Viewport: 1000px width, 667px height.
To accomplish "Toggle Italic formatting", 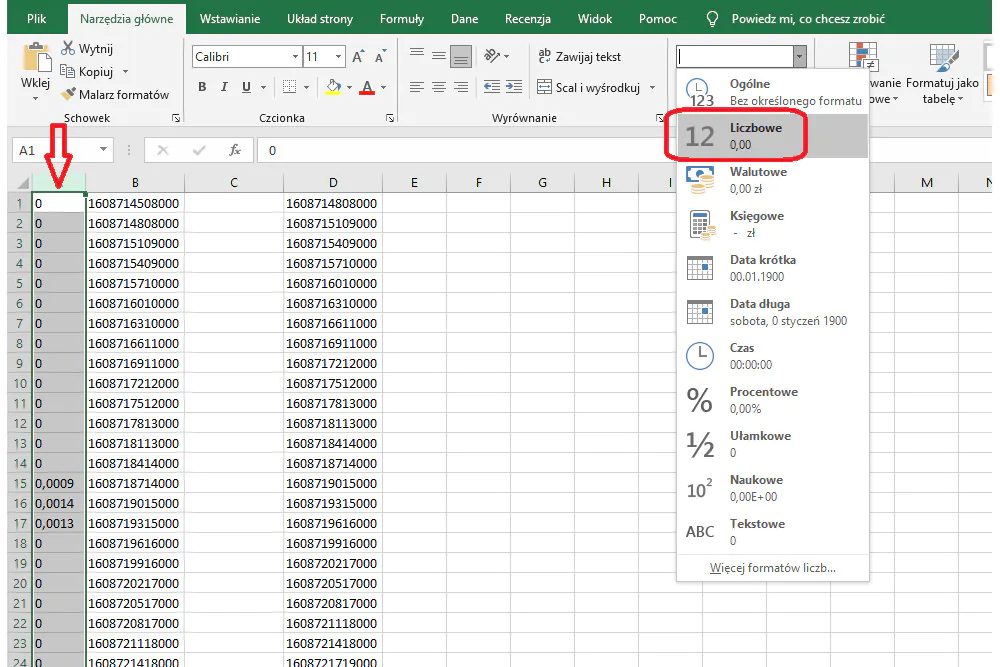I will coord(224,87).
